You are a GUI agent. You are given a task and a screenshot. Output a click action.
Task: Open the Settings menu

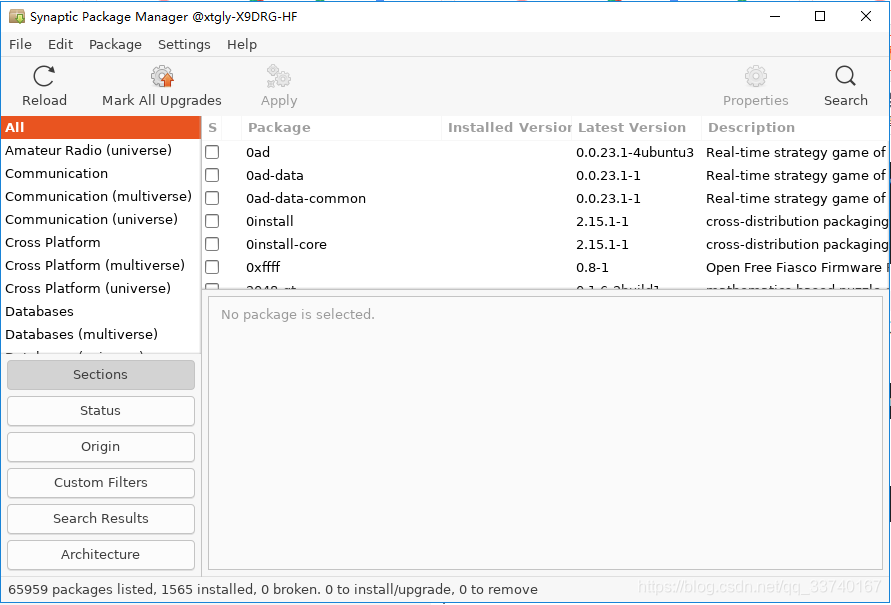(x=184, y=44)
